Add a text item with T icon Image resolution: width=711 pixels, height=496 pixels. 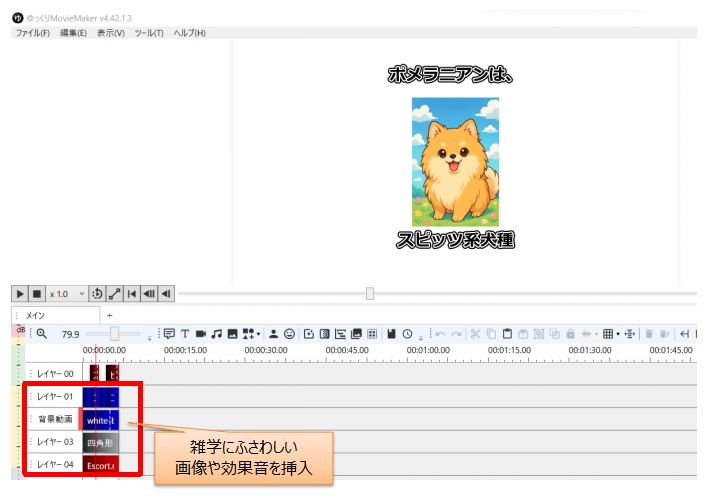185,334
